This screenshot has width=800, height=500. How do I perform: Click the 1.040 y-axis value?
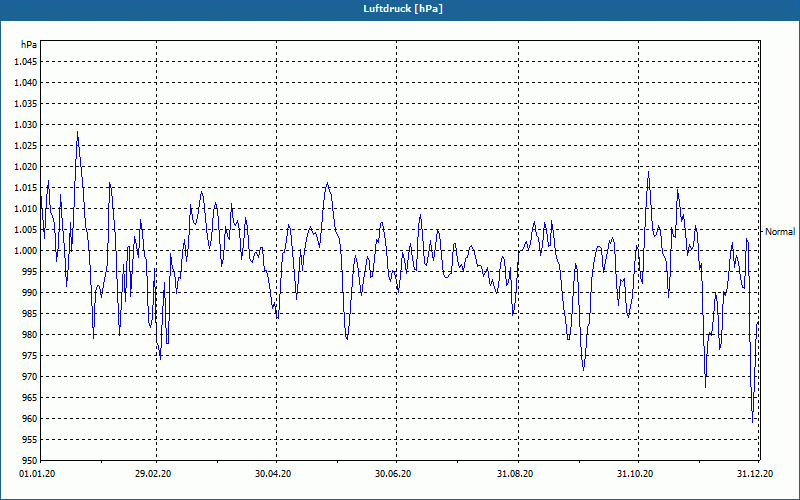[26, 83]
